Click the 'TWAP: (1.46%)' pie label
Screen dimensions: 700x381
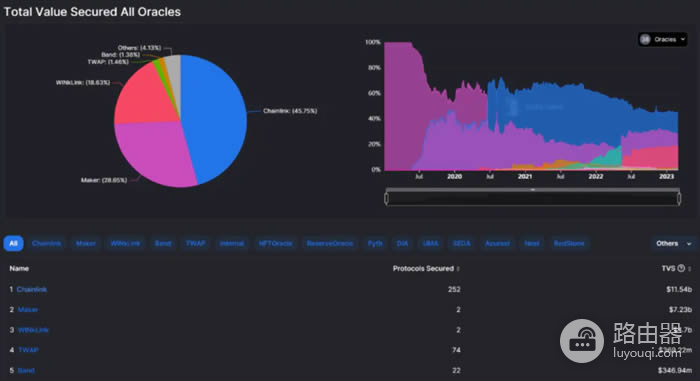(108, 62)
